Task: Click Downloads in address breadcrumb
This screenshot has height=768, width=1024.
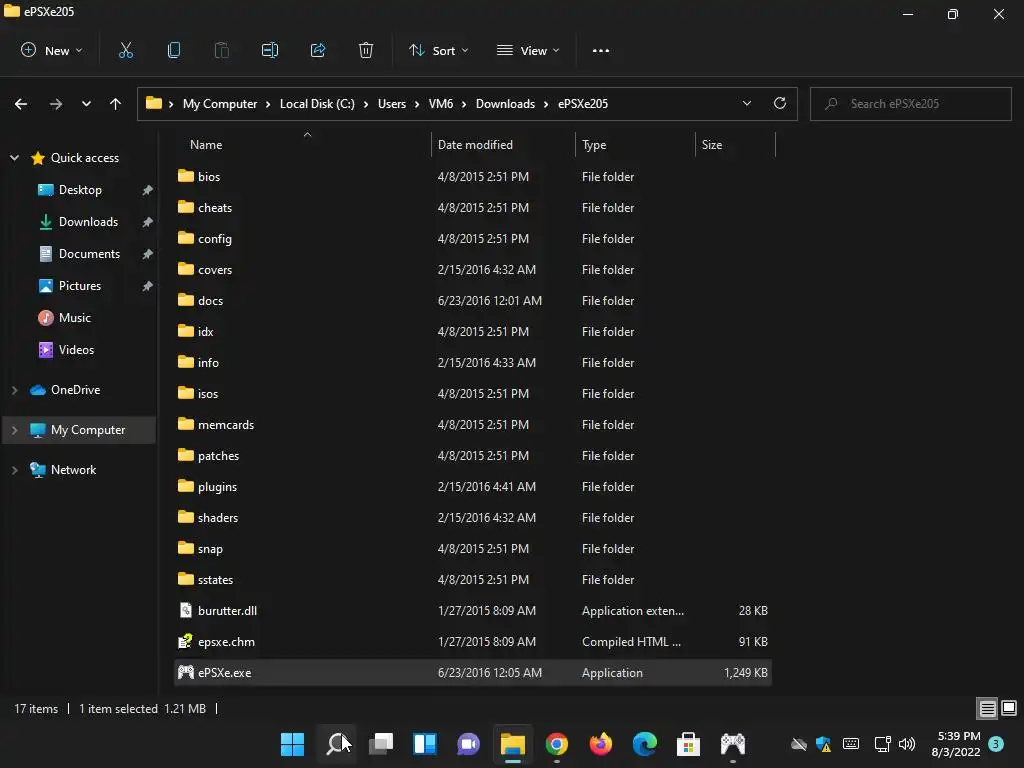Action: pos(505,104)
